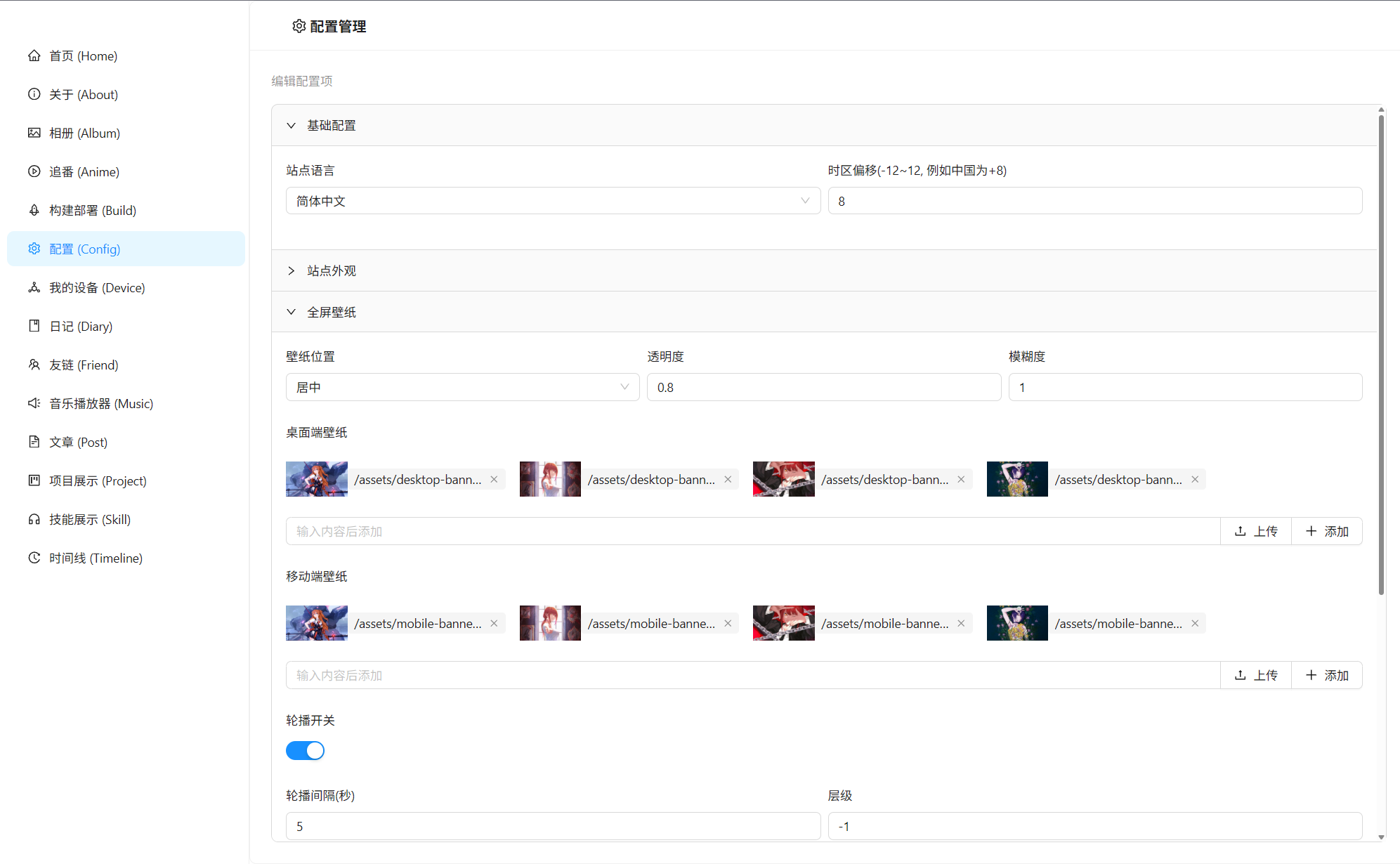Click the gear icon beside 配置管理 title
Screen dimensions: 1400x864
pyautogui.click(x=299, y=26)
